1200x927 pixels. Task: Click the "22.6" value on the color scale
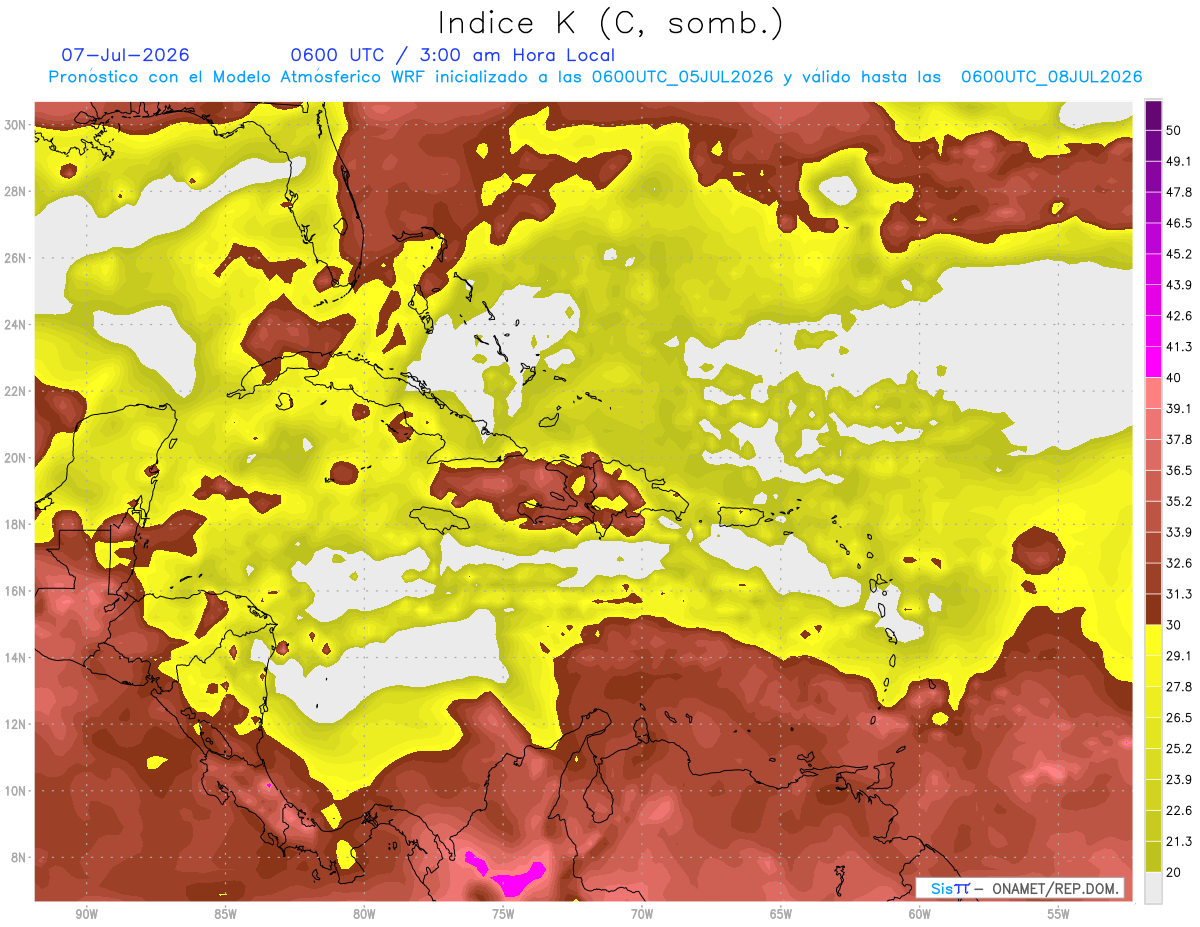pos(1179,811)
